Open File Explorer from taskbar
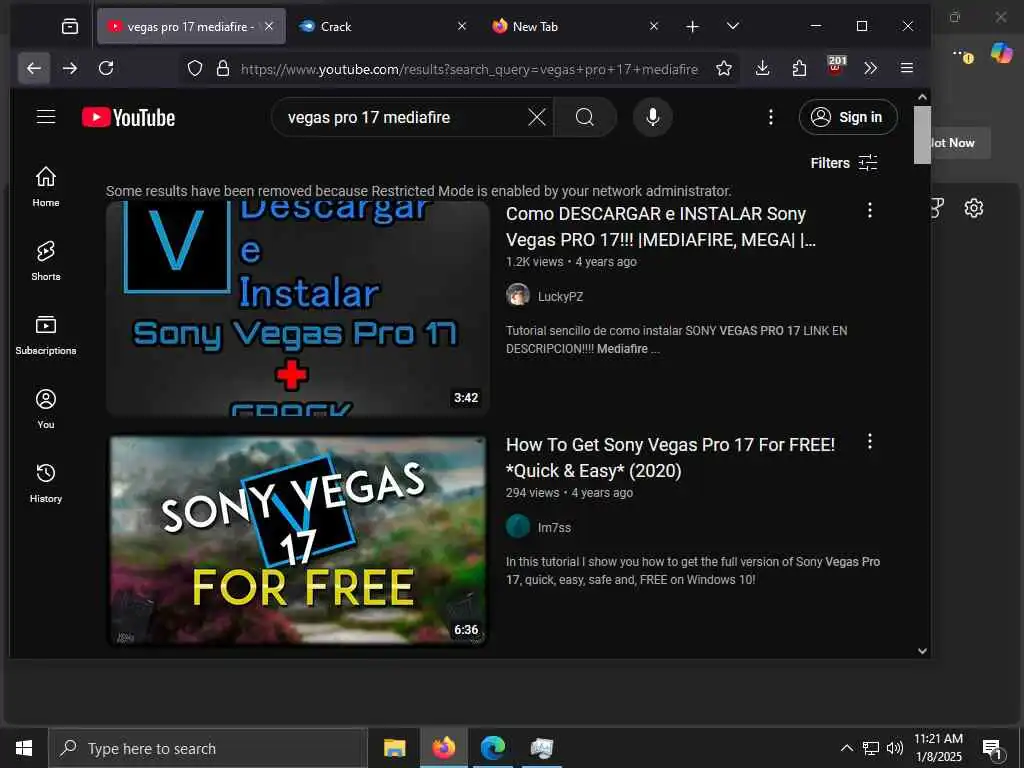The height and width of the screenshot is (768, 1024). pyautogui.click(x=394, y=748)
